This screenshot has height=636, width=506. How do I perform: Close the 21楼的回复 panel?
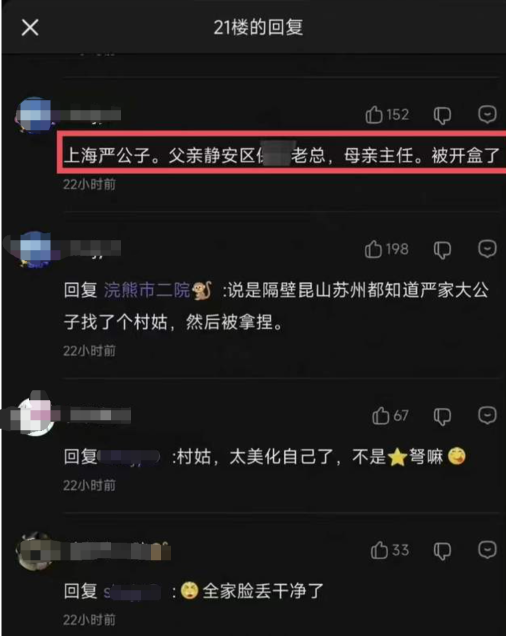tap(30, 28)
